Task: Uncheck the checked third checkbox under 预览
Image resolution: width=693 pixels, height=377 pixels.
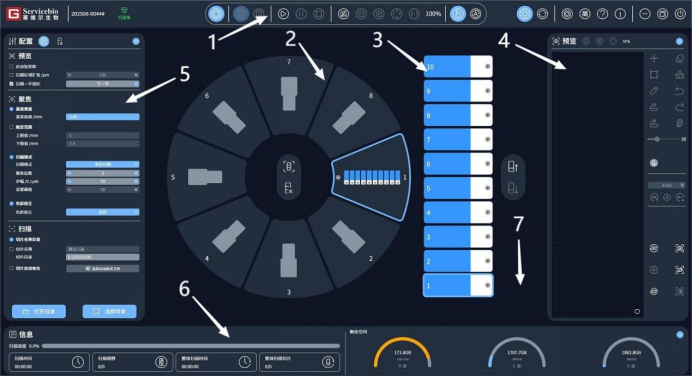Action: click(x=11, y=84)
